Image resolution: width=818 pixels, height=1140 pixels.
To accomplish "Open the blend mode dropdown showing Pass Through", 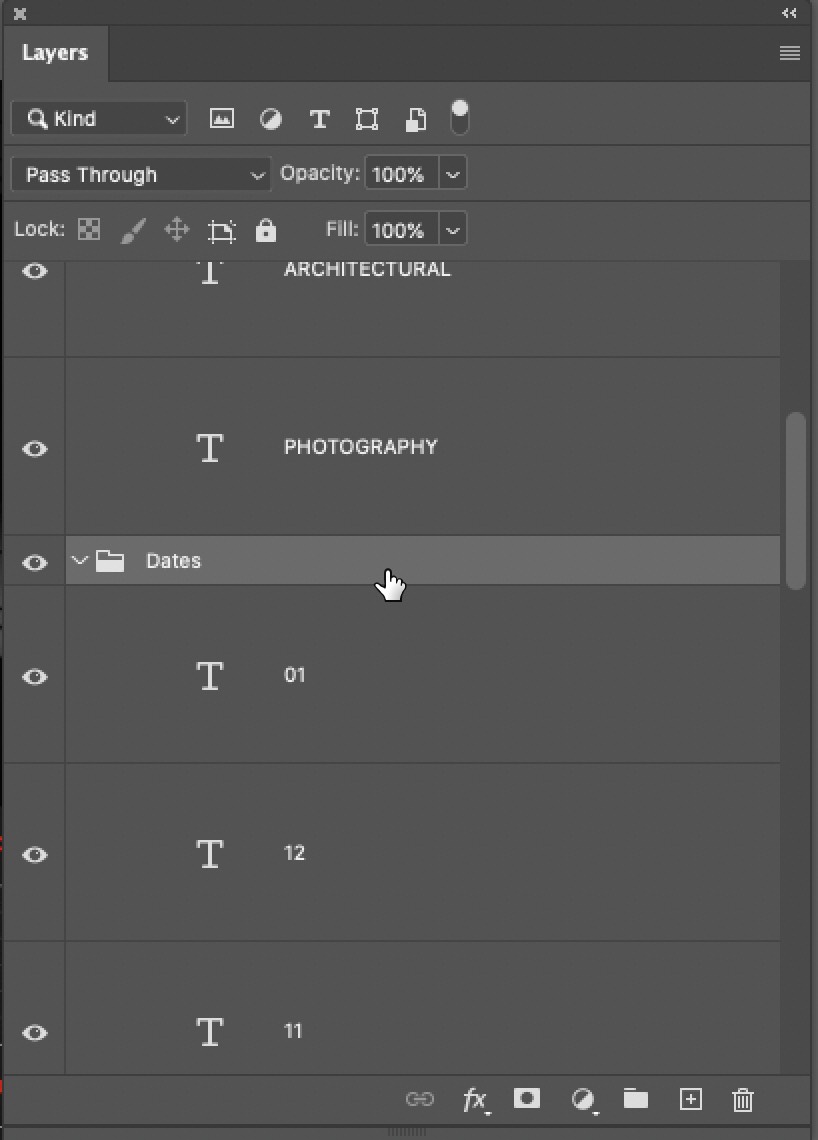I will point(140,174).
